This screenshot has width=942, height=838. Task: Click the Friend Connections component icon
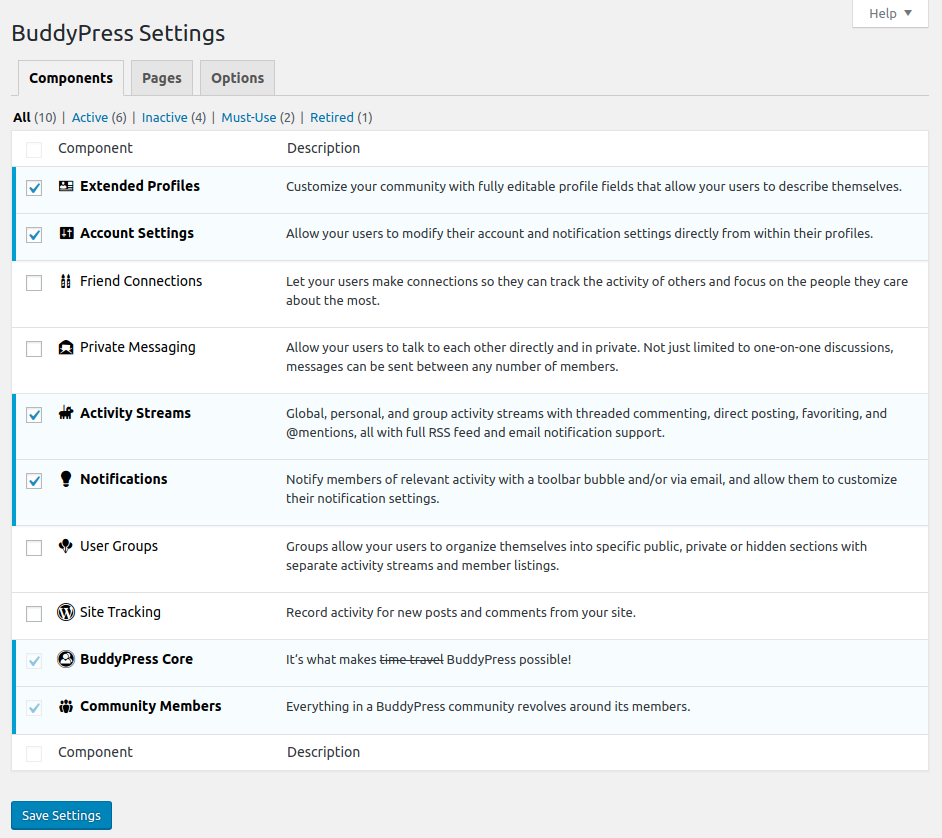coord(66,281)
